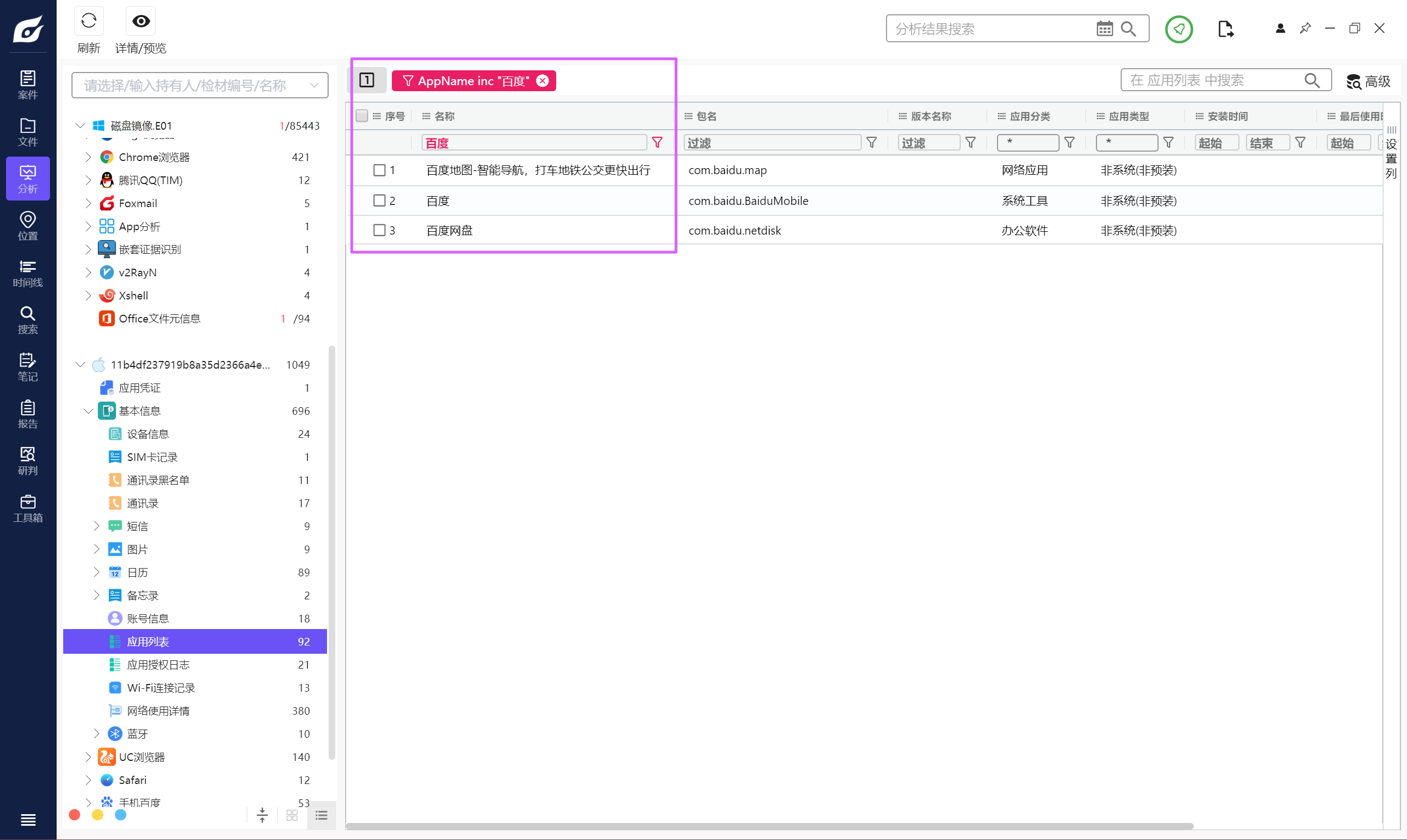Click the 安装时间 起始 date field
1407x840 pixels.
[1217, 143]
